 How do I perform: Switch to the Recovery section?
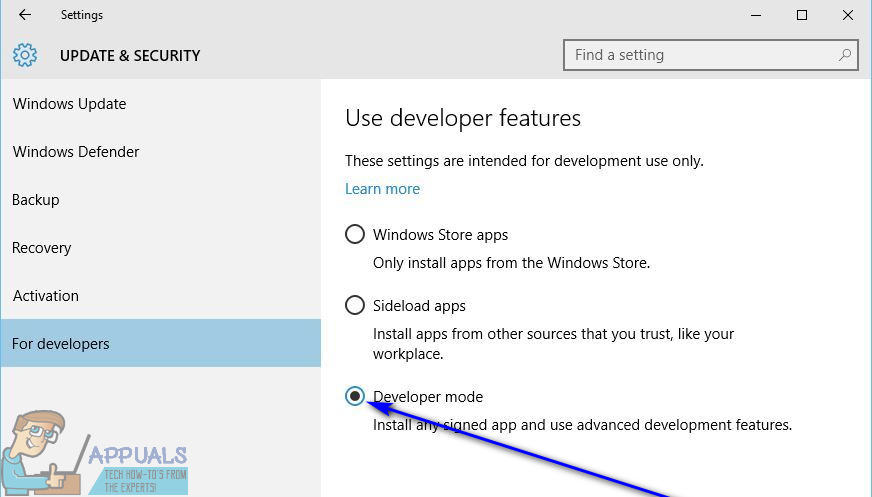42,248
